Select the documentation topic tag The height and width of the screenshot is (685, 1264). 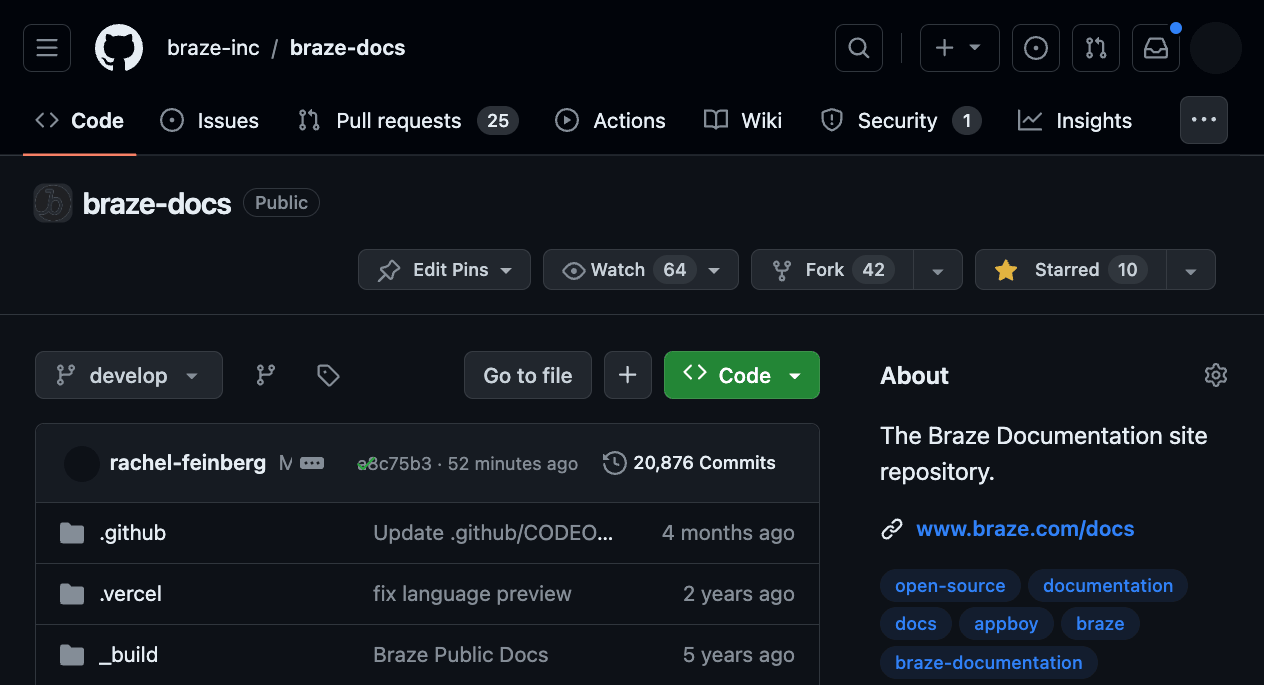click(x=1108, y=586)
